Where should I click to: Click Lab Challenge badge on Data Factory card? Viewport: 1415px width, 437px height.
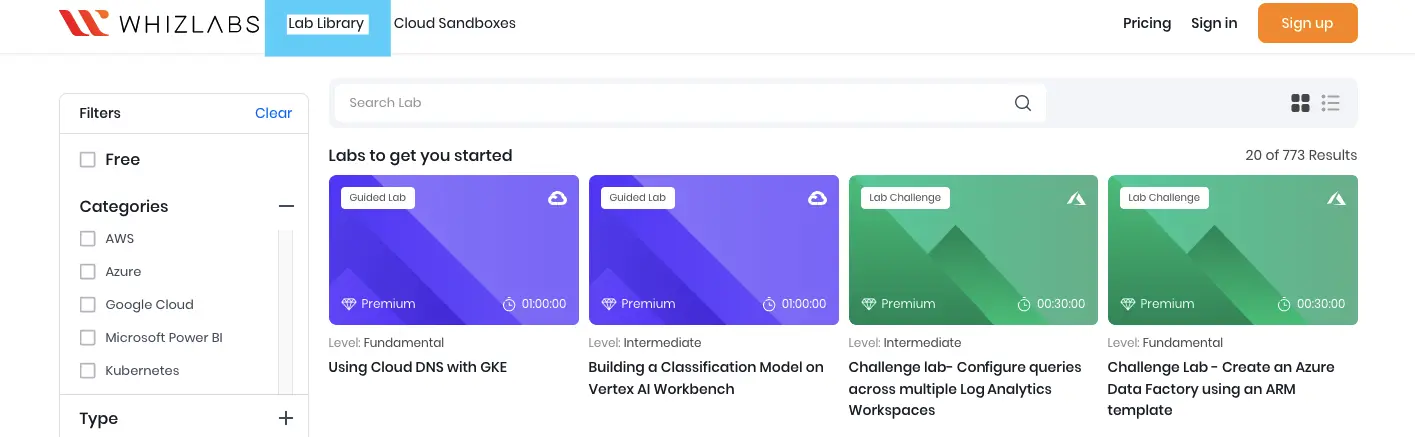coord(1164,198)
